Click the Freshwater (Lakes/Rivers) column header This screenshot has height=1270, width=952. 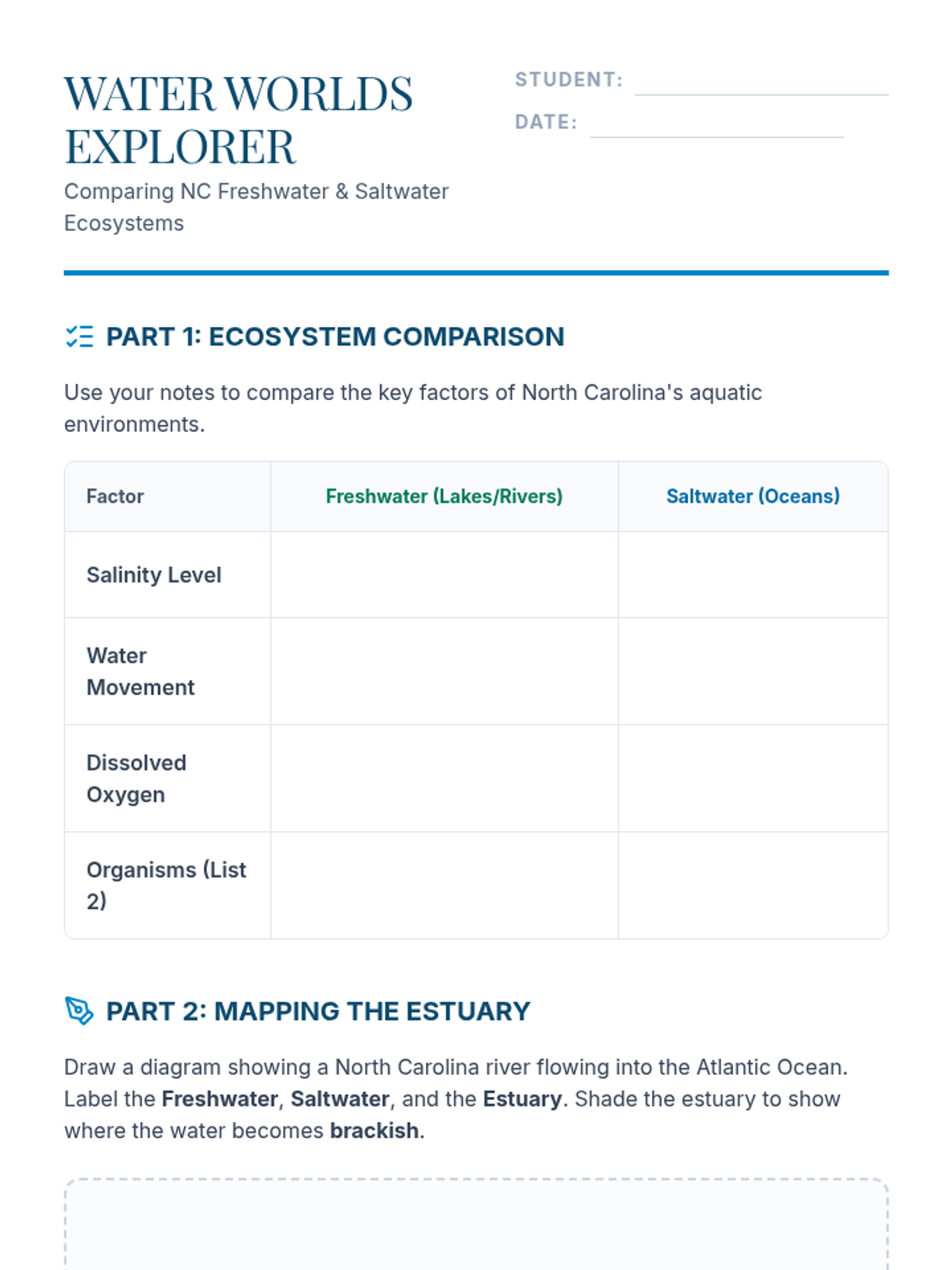tap(444, 496)
